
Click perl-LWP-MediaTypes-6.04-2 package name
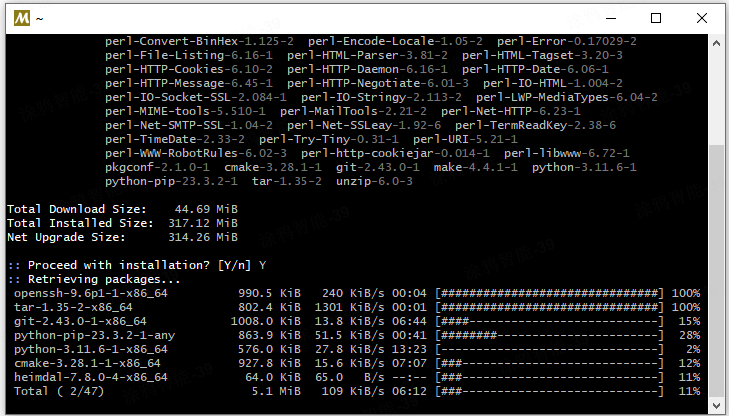click(x=567, y=97)
